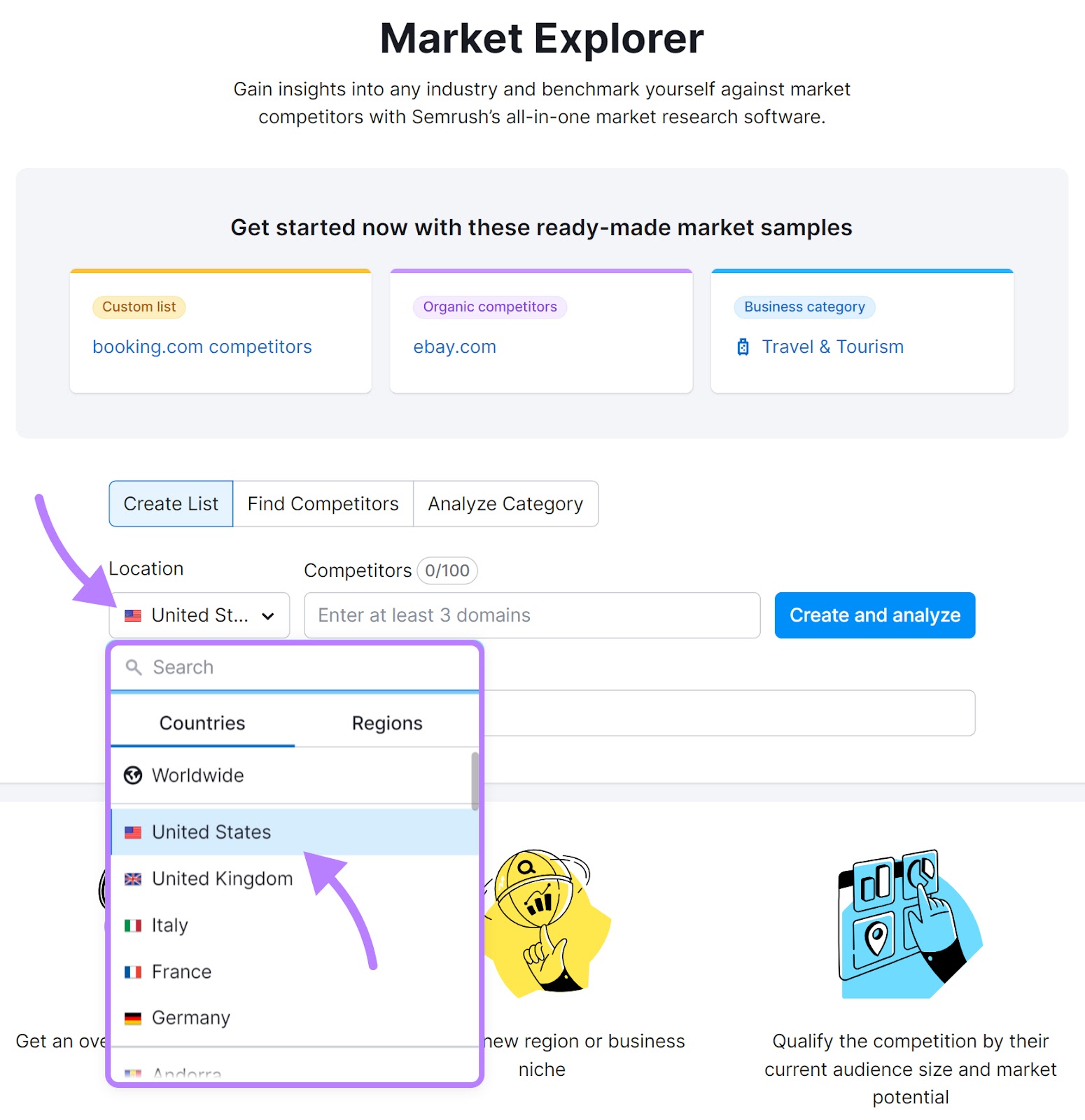Choose Worldwide from the location list
Viewport: 1085px width, 1120px height.
pyautogui.click(x=197, y=775)
